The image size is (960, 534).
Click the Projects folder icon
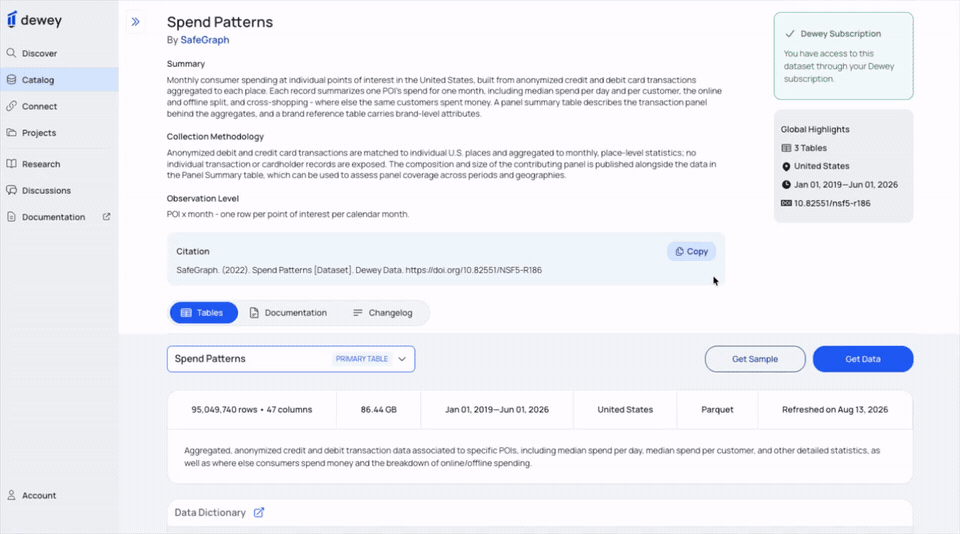[11, 132]
